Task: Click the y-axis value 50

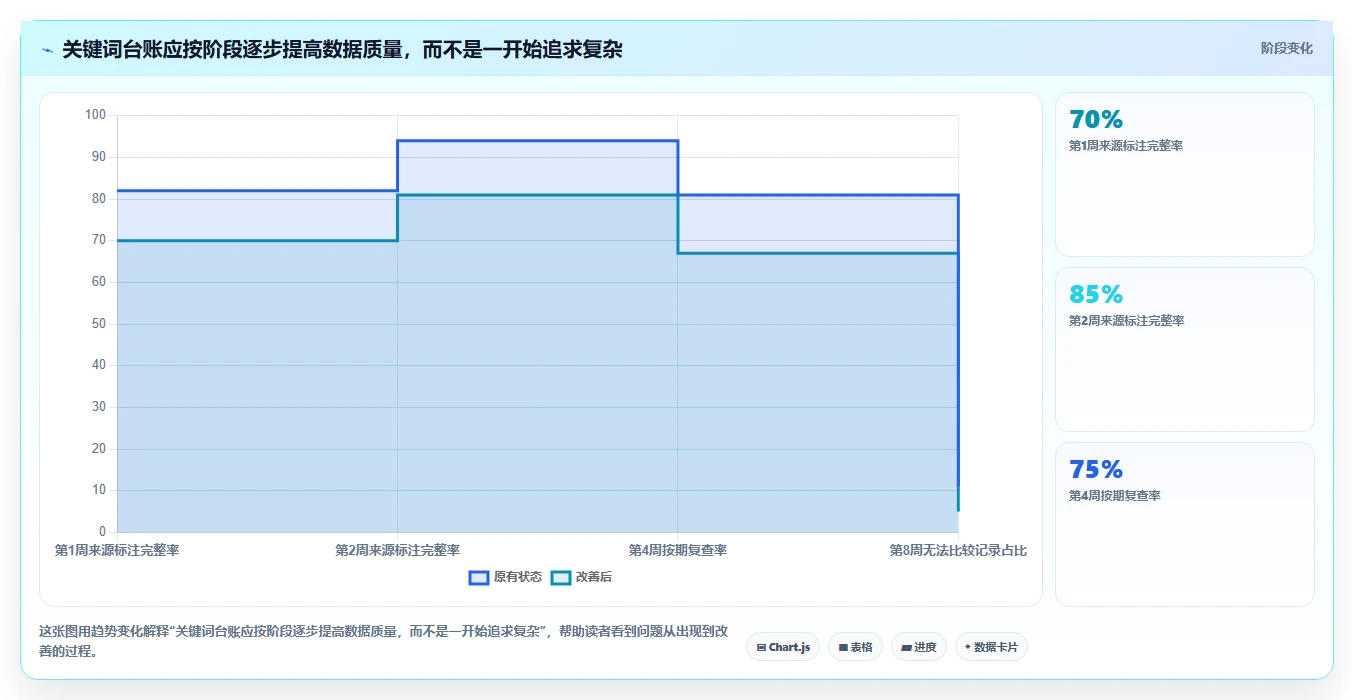Action: (98, 324)
